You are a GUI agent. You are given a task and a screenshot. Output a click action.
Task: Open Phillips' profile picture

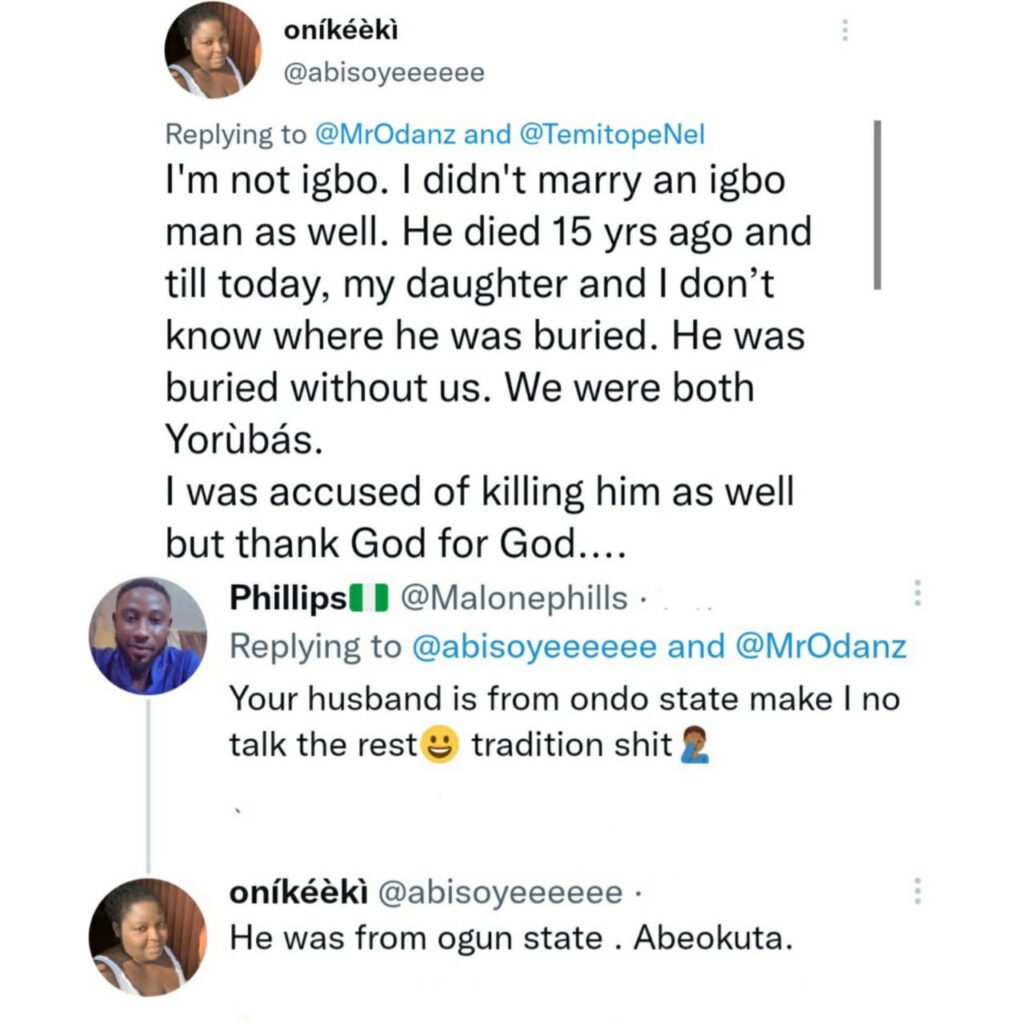click(x=148, y=636)
